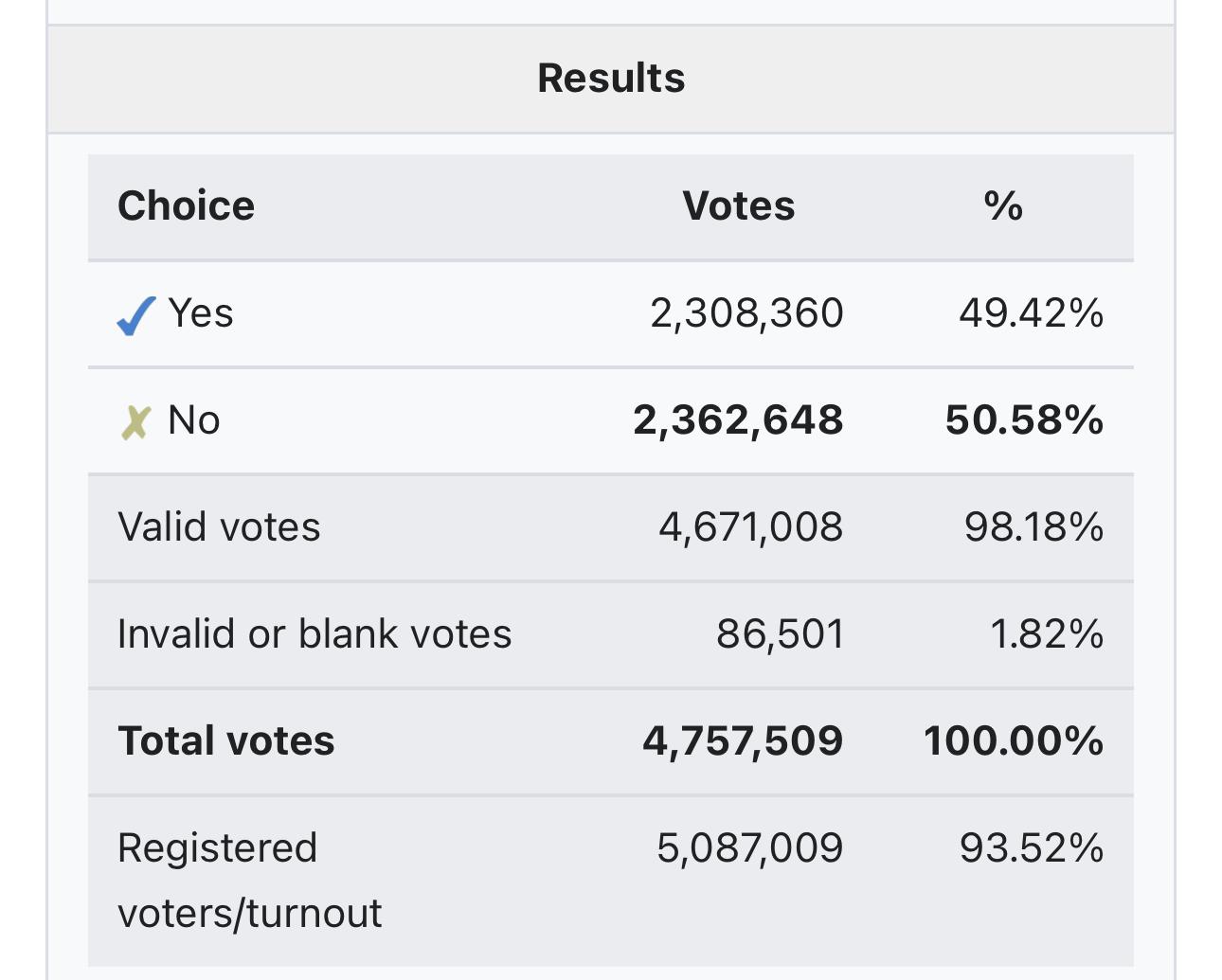The image size is (1222, 980).
Task: Click the 49.42% Yes percentage
Action: point(1031,313)
